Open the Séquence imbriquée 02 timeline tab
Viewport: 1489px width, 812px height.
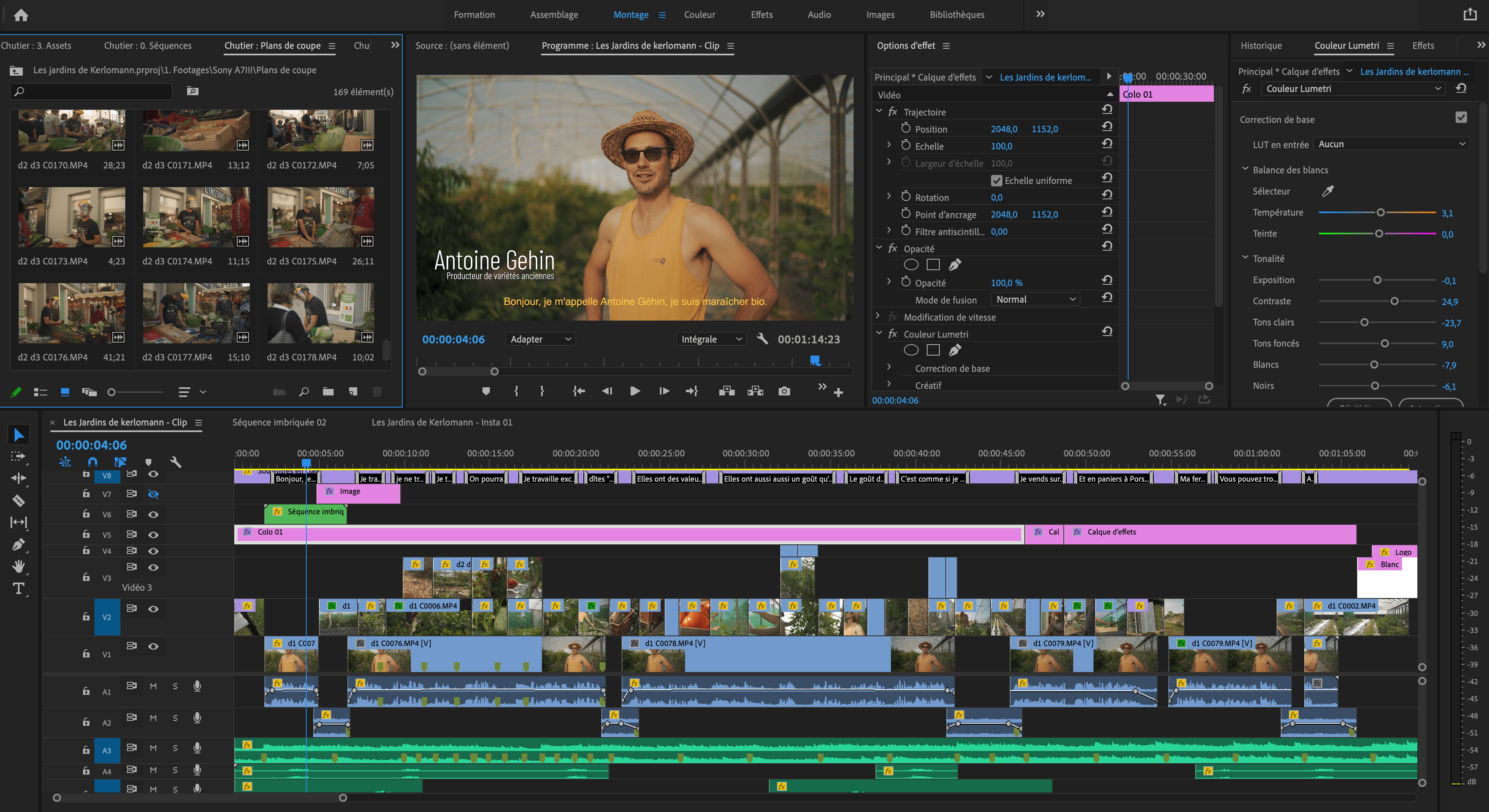pos(279,422)
